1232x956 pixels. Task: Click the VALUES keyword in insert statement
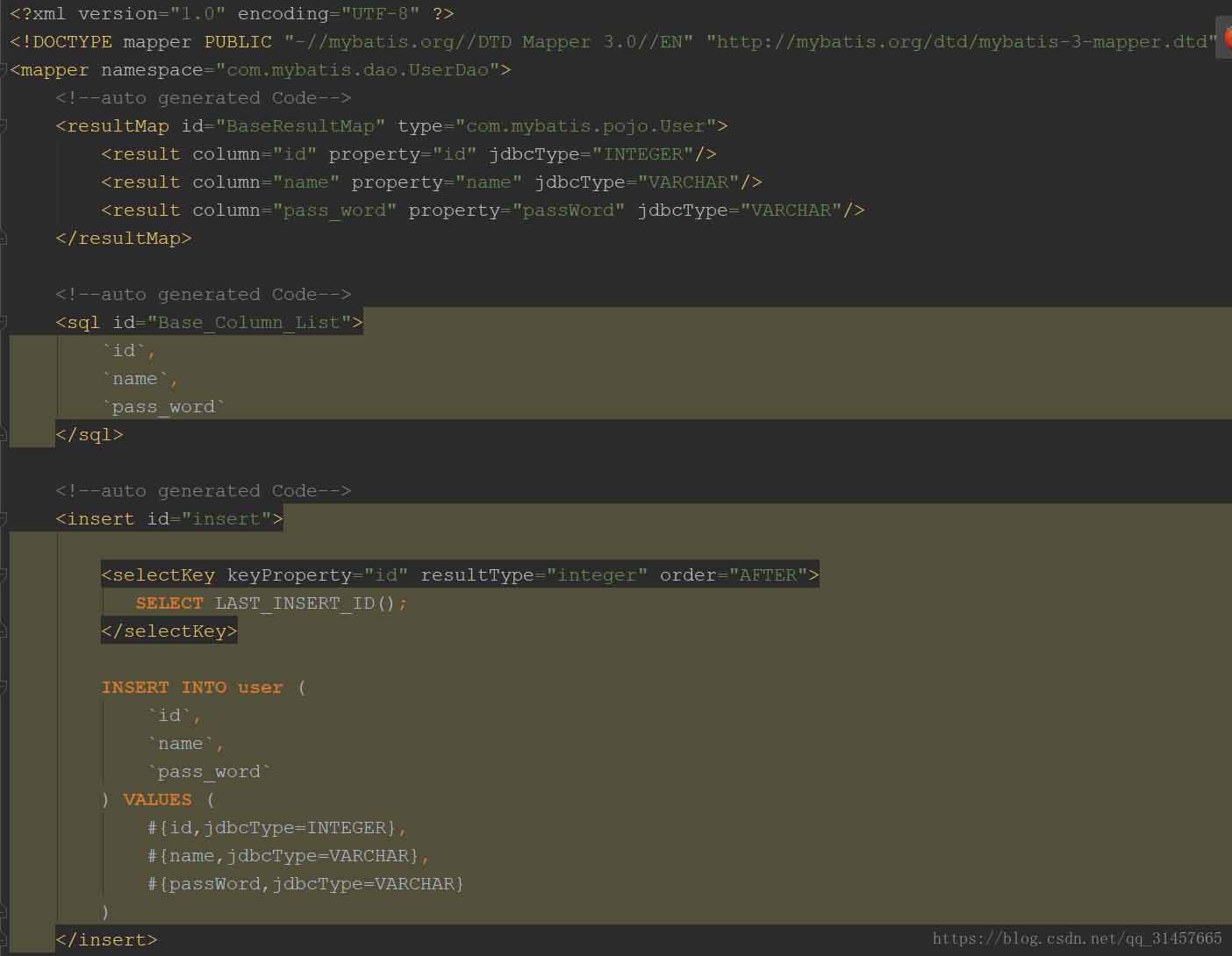157,800
